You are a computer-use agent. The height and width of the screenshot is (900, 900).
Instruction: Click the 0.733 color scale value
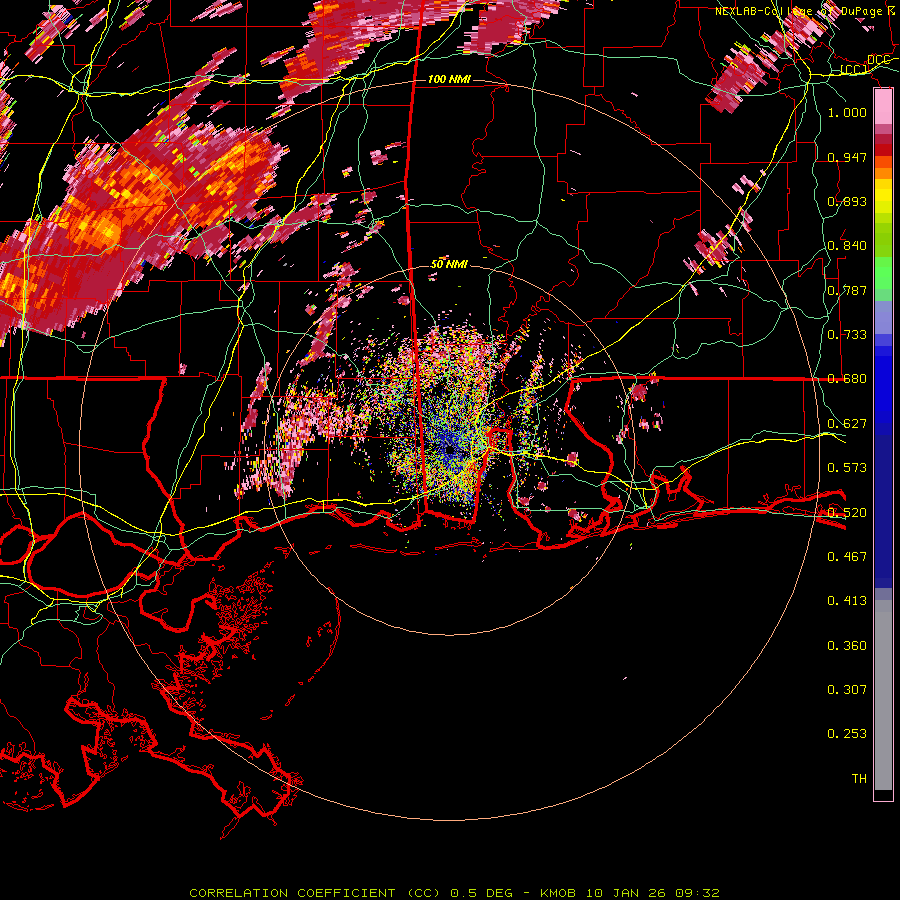(847, 335)
